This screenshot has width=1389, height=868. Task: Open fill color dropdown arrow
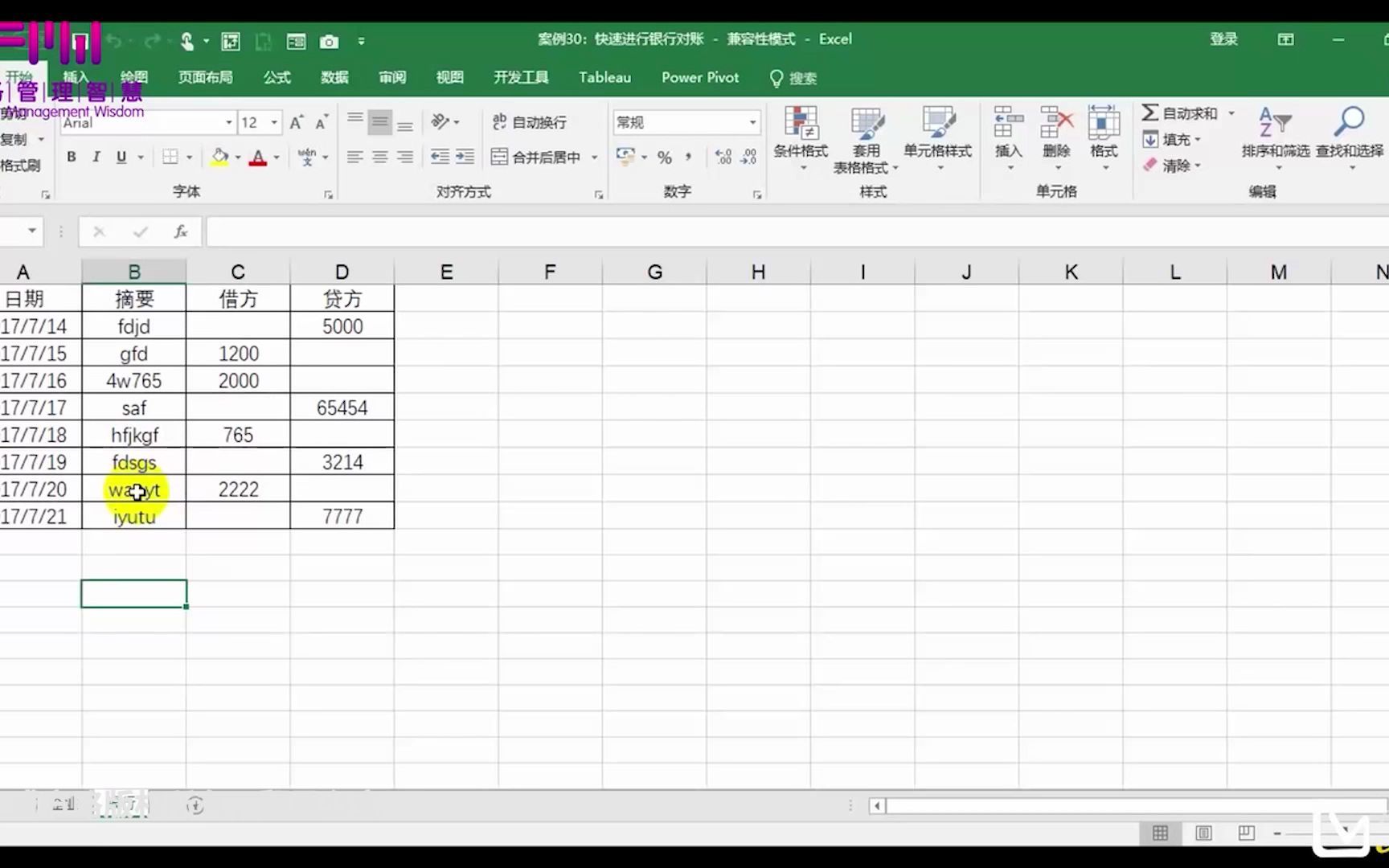pos(238,158)
